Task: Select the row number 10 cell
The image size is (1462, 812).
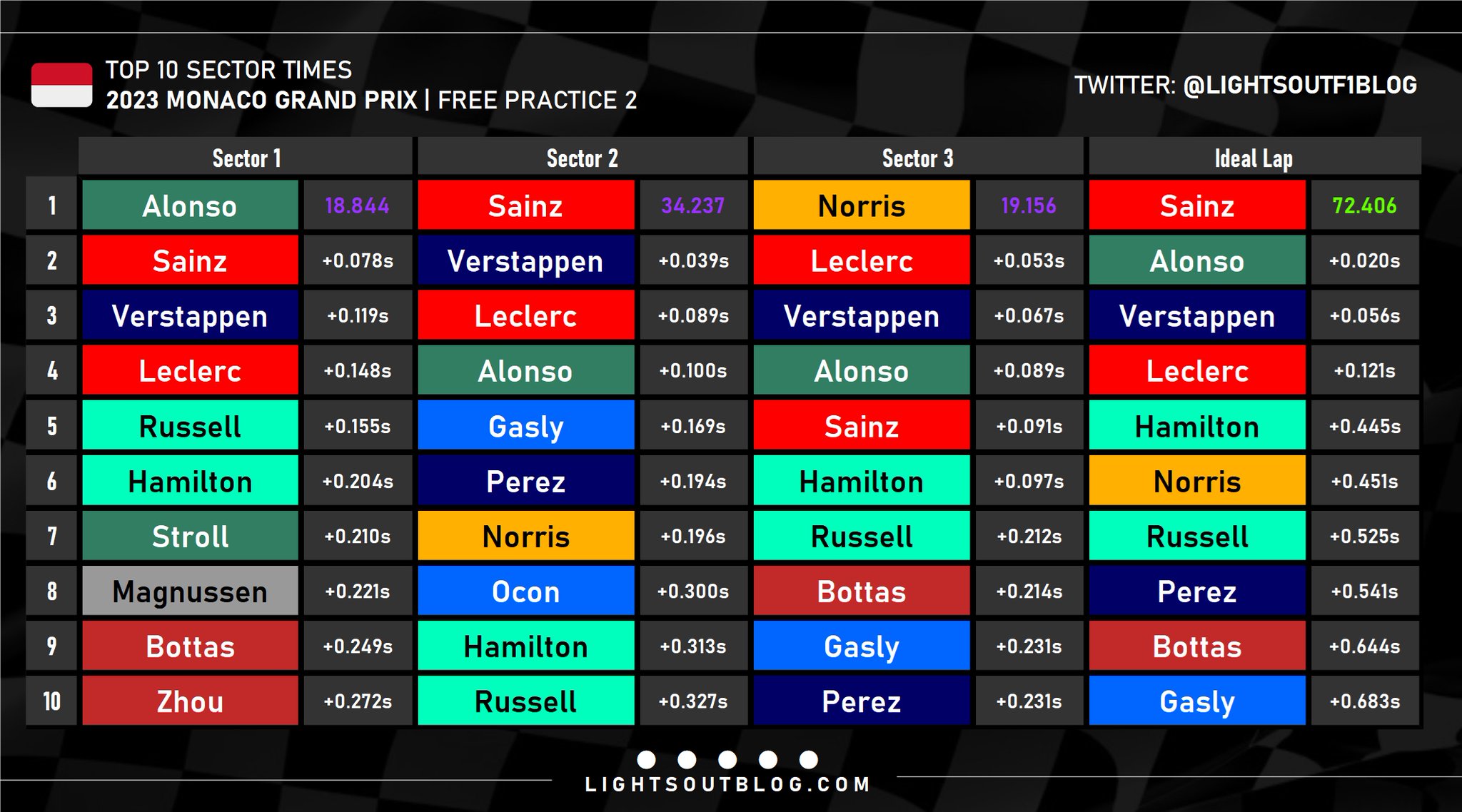Action: 51,701
